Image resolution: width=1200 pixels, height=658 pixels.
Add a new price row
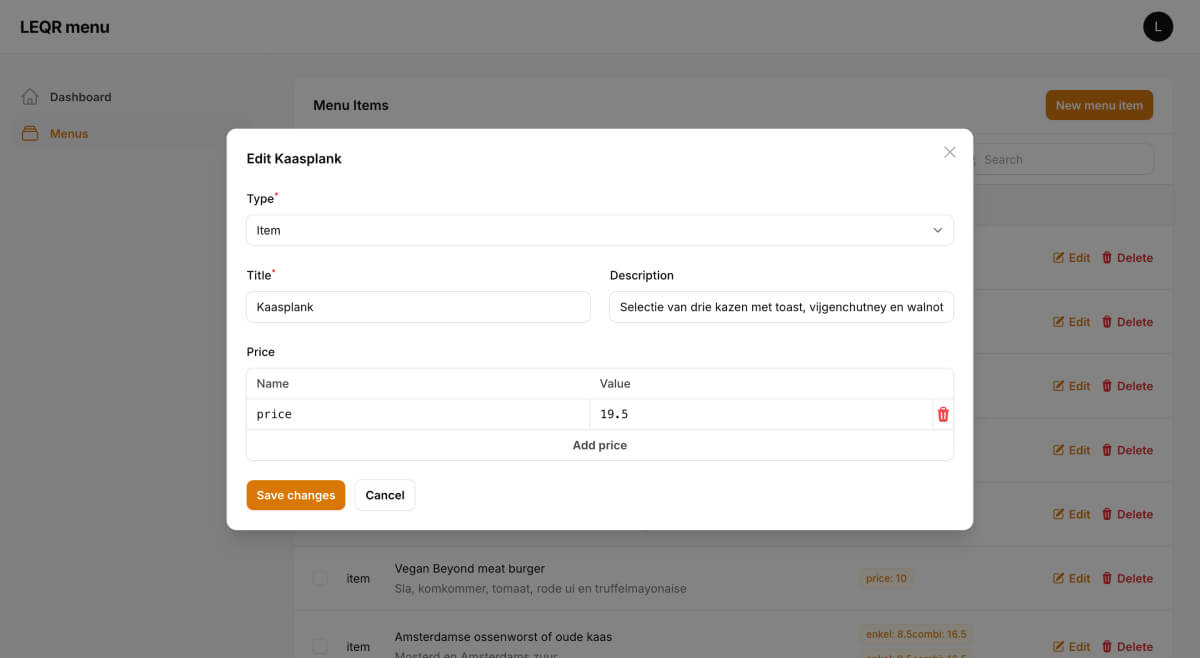(599, 445)
